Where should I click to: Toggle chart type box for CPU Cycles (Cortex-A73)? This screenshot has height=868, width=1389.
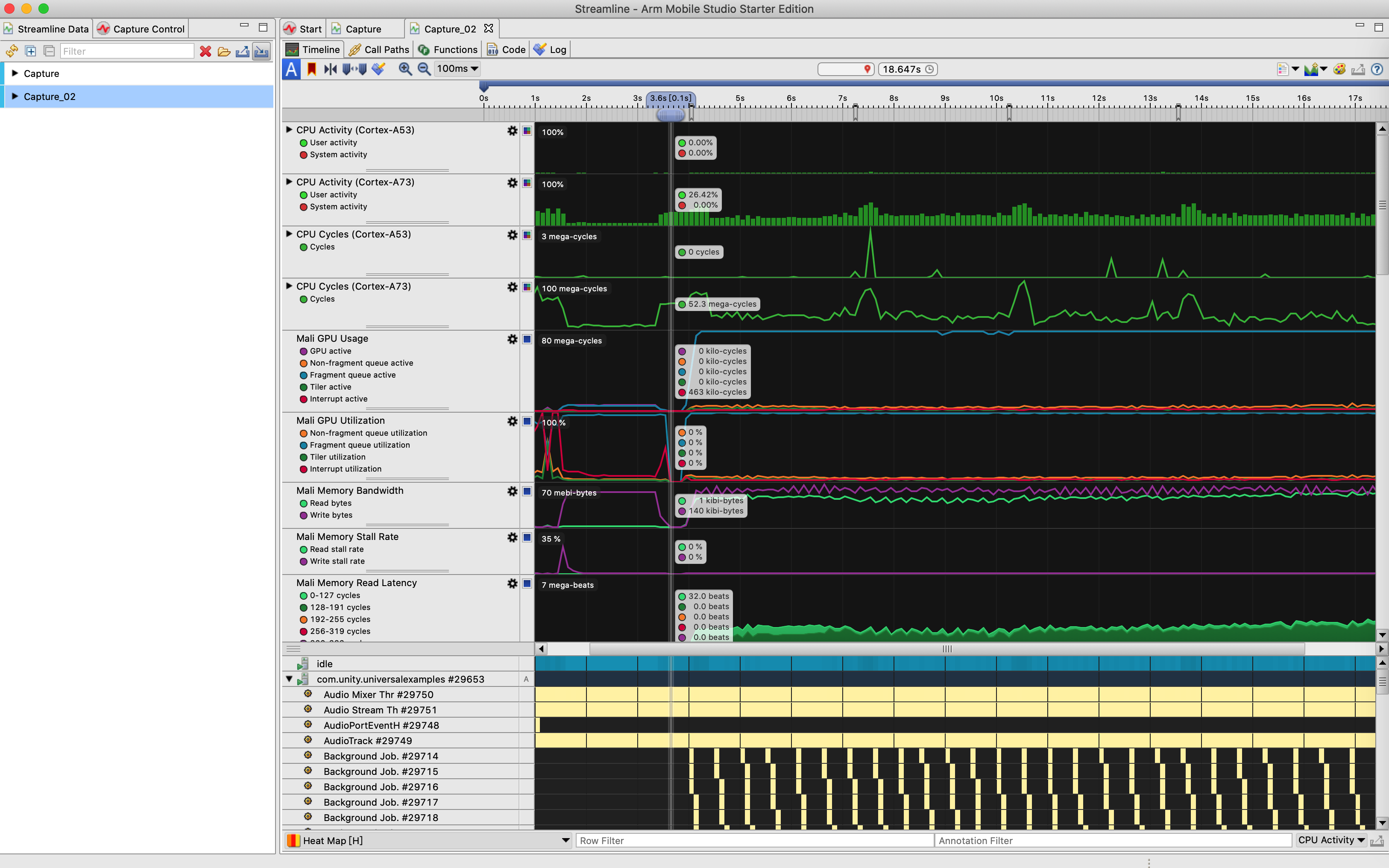527,287
